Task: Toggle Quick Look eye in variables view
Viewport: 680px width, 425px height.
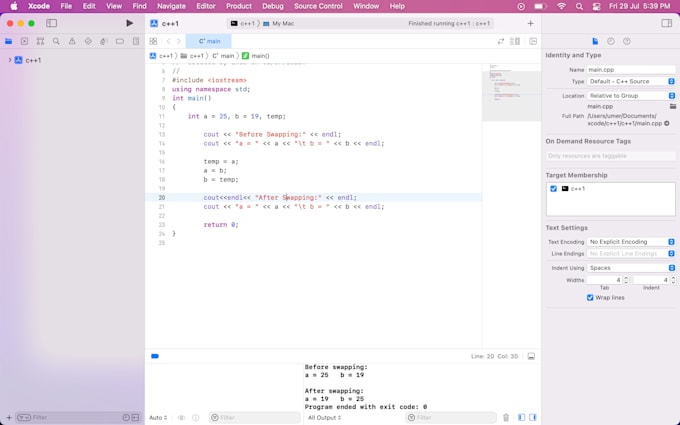Action: [181, 418]
